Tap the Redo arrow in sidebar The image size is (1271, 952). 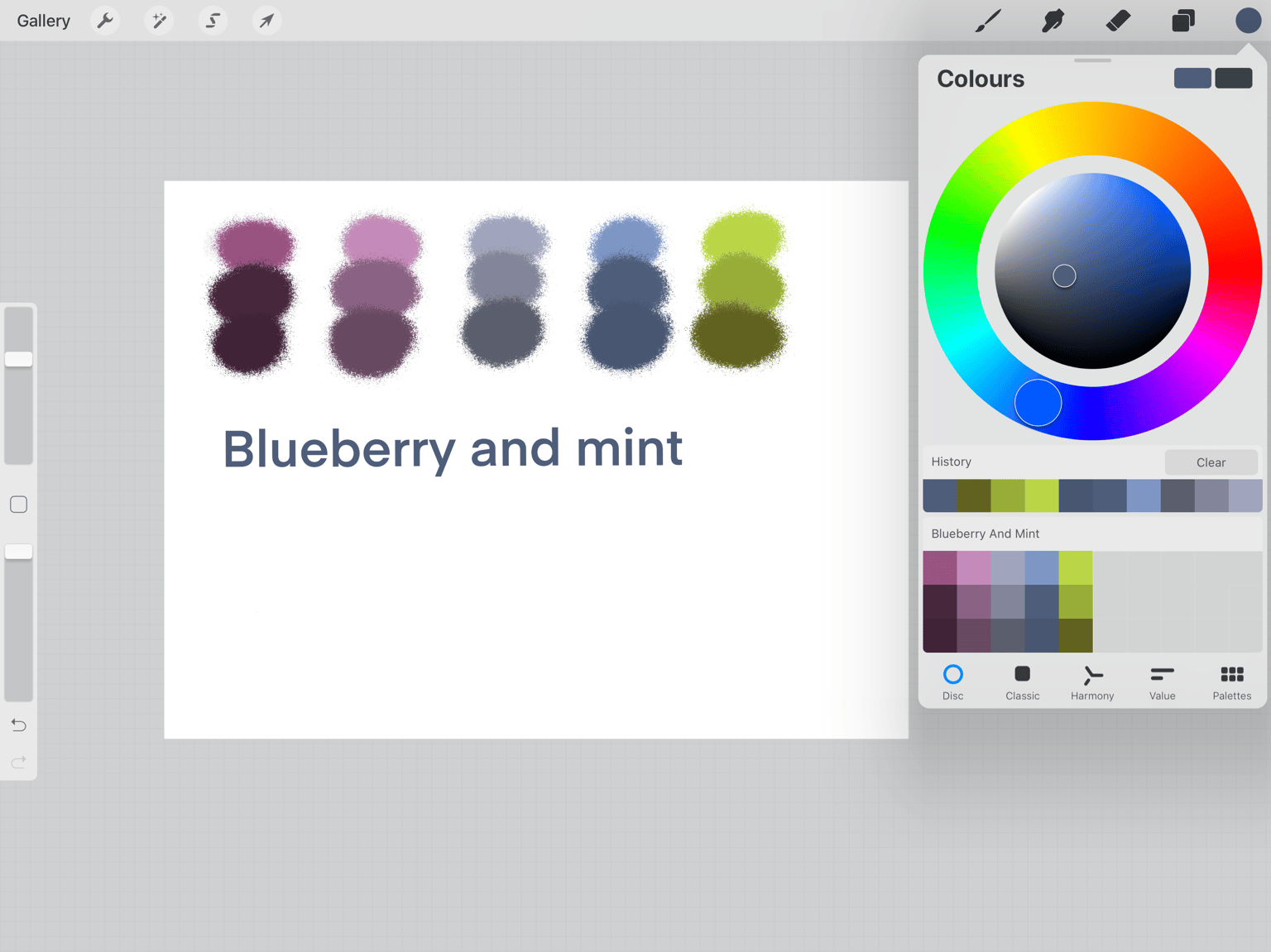coord(18,762)
